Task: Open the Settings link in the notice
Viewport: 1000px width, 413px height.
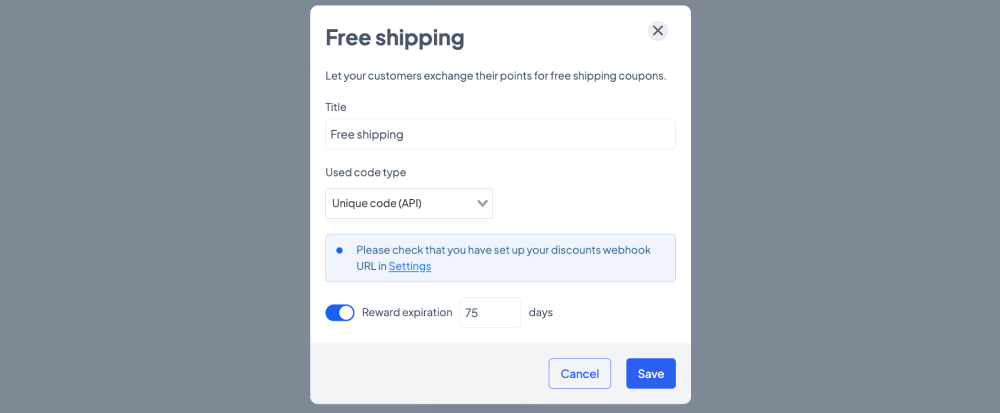Action: tap(409, 266)
